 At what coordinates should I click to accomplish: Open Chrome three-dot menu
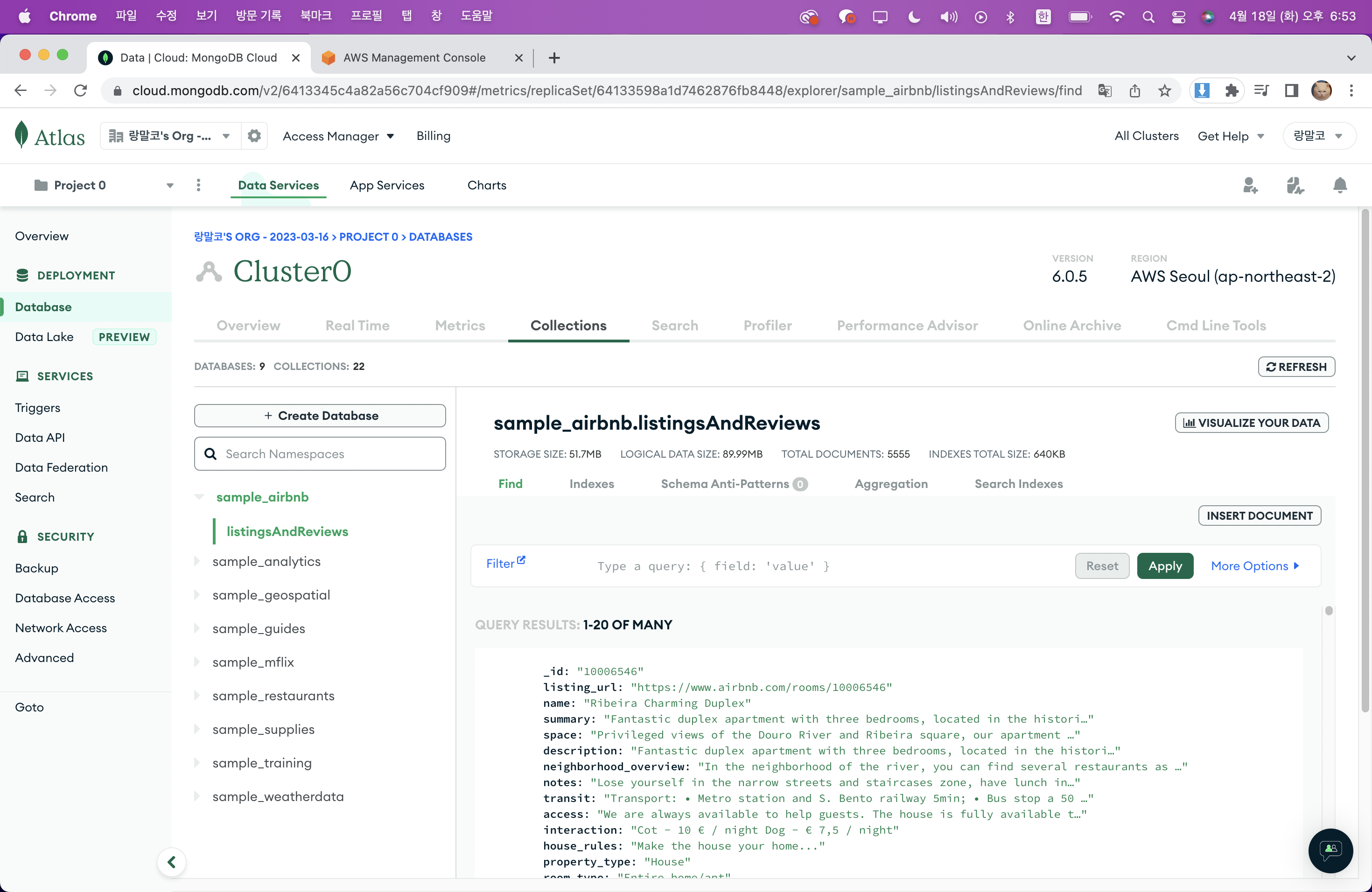(1351, 91)
